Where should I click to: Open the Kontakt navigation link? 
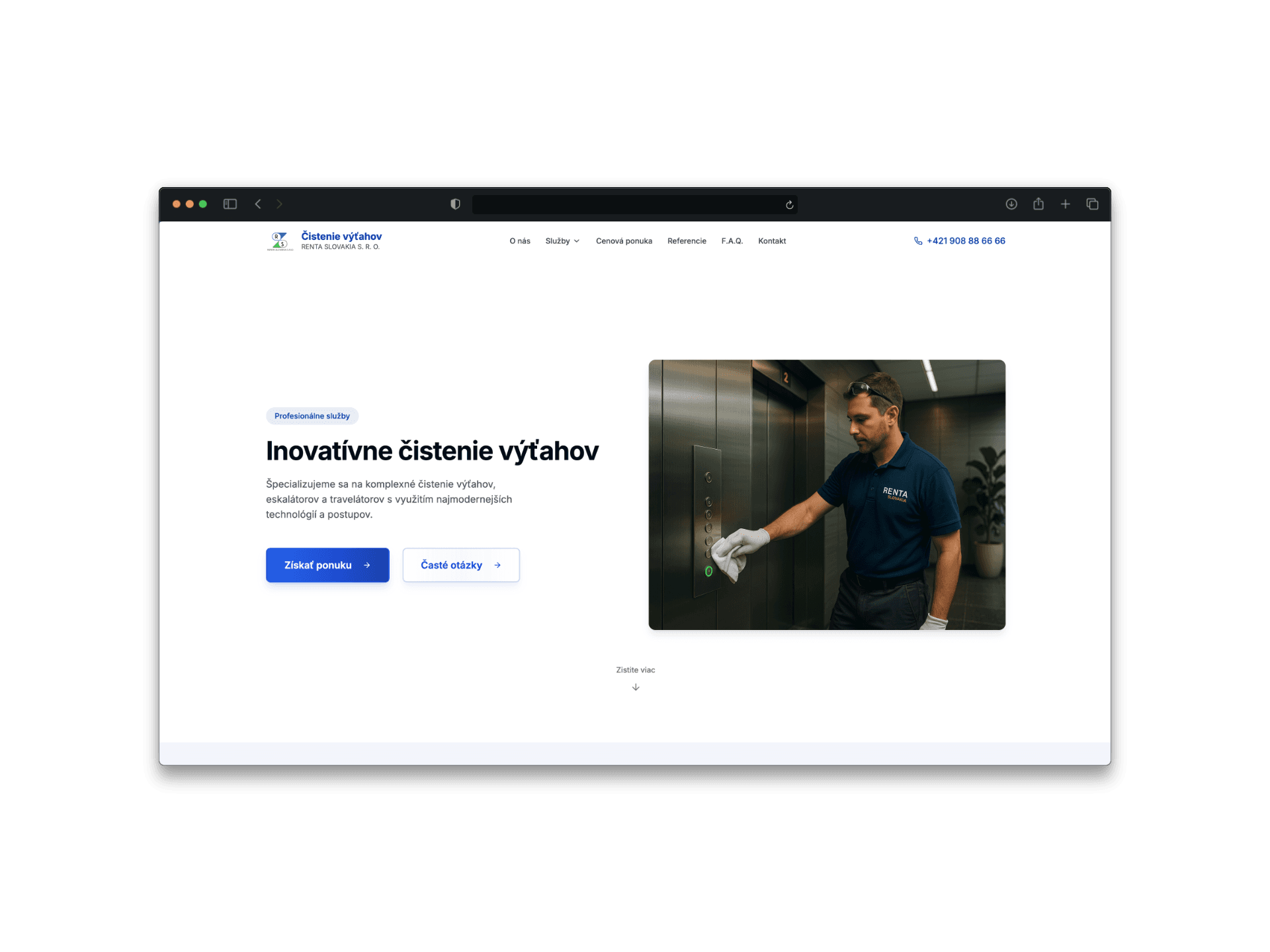point(772,241)
